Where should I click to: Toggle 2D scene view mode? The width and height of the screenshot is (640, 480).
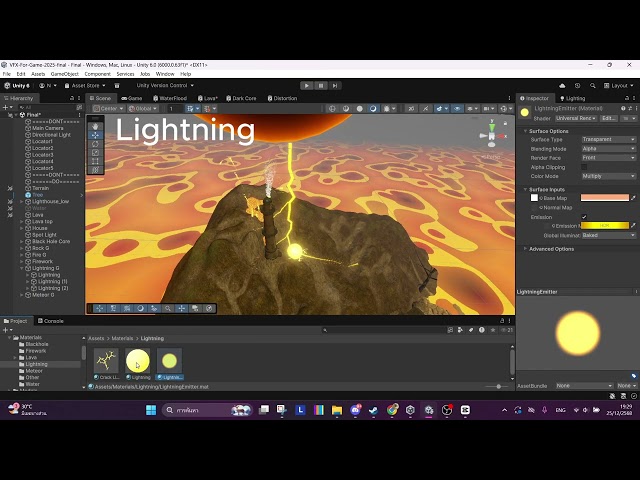click(411, 109)
